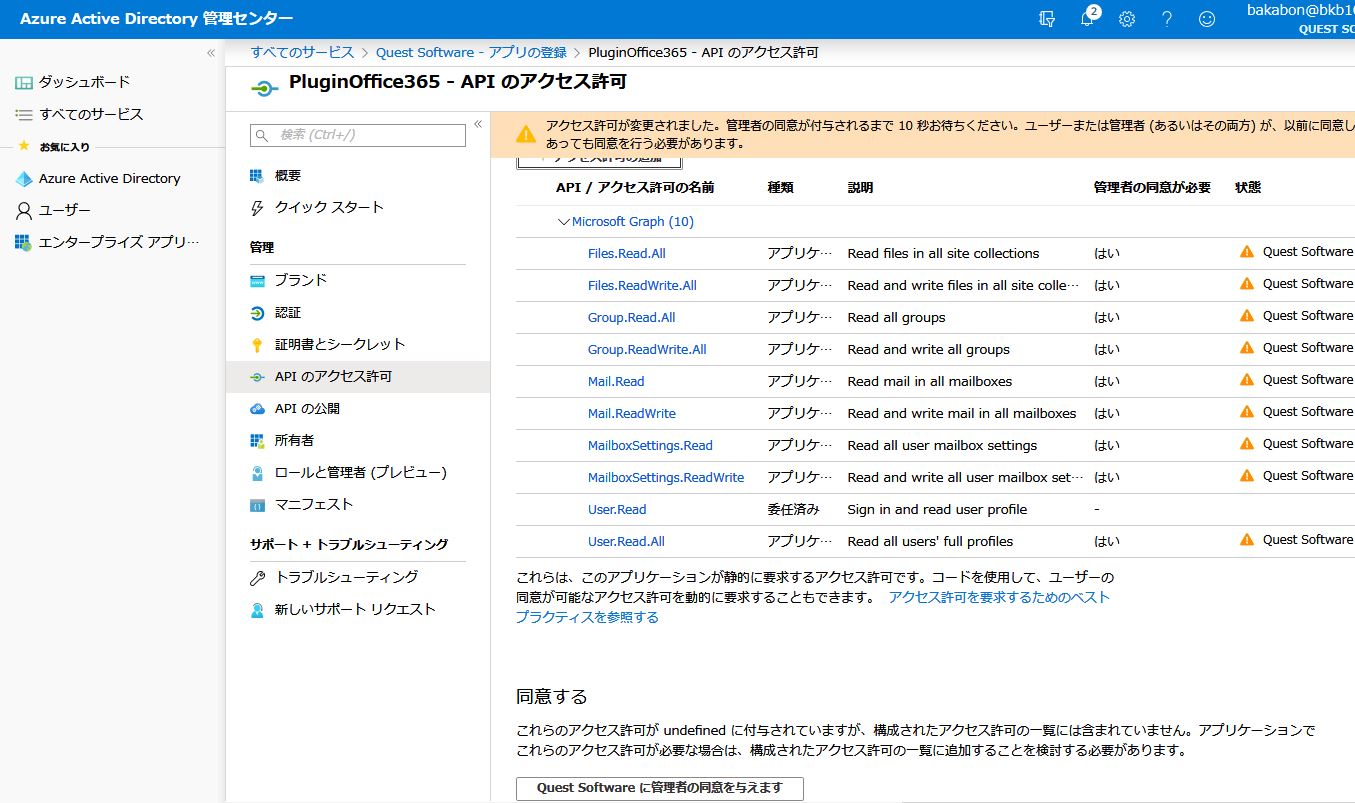Click Quest Software - アプリの登録 breadcrumb
1355x803 pixels.
tap(471, 53)
